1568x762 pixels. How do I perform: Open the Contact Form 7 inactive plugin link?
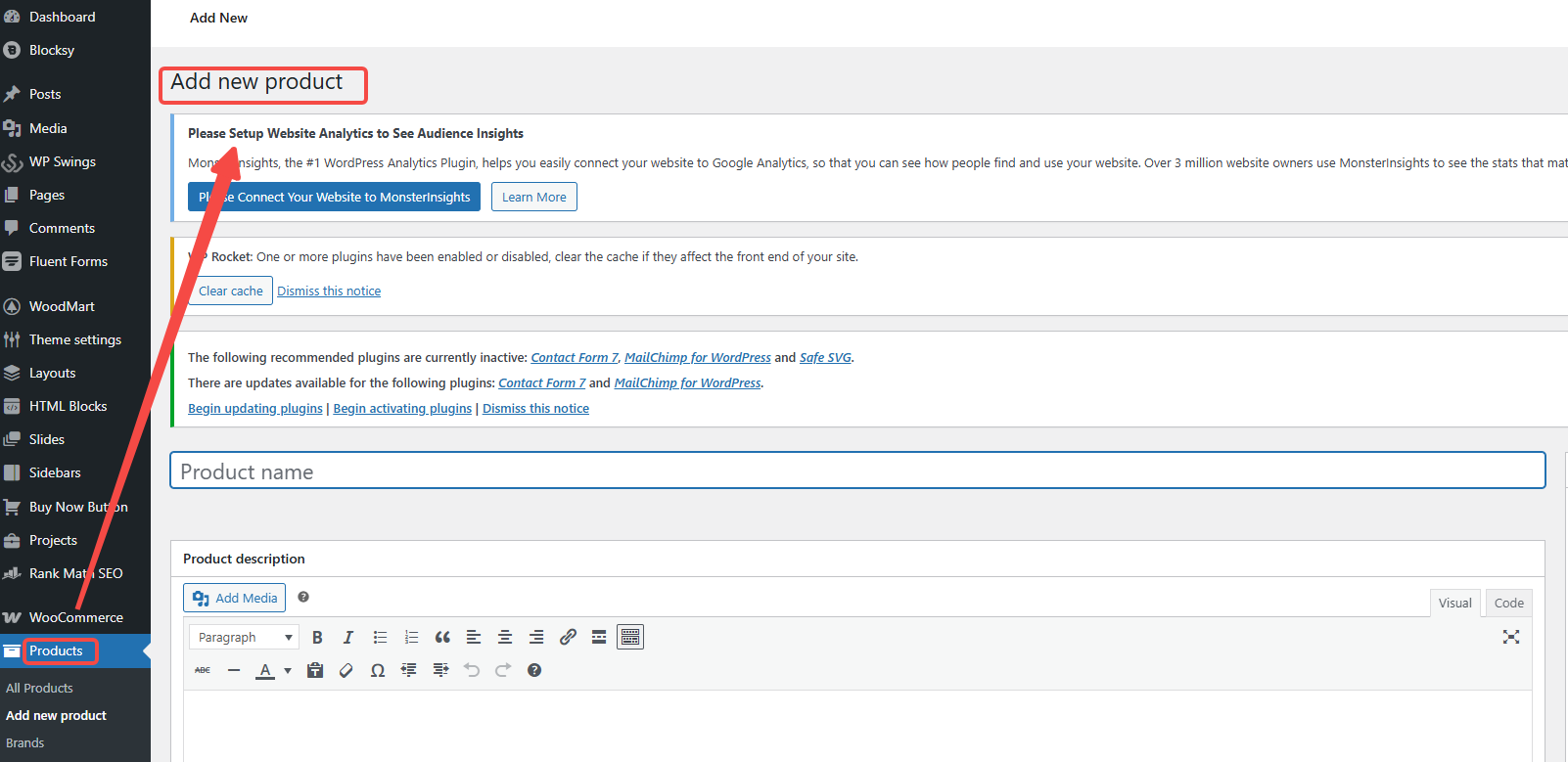(x=575, y=357)
